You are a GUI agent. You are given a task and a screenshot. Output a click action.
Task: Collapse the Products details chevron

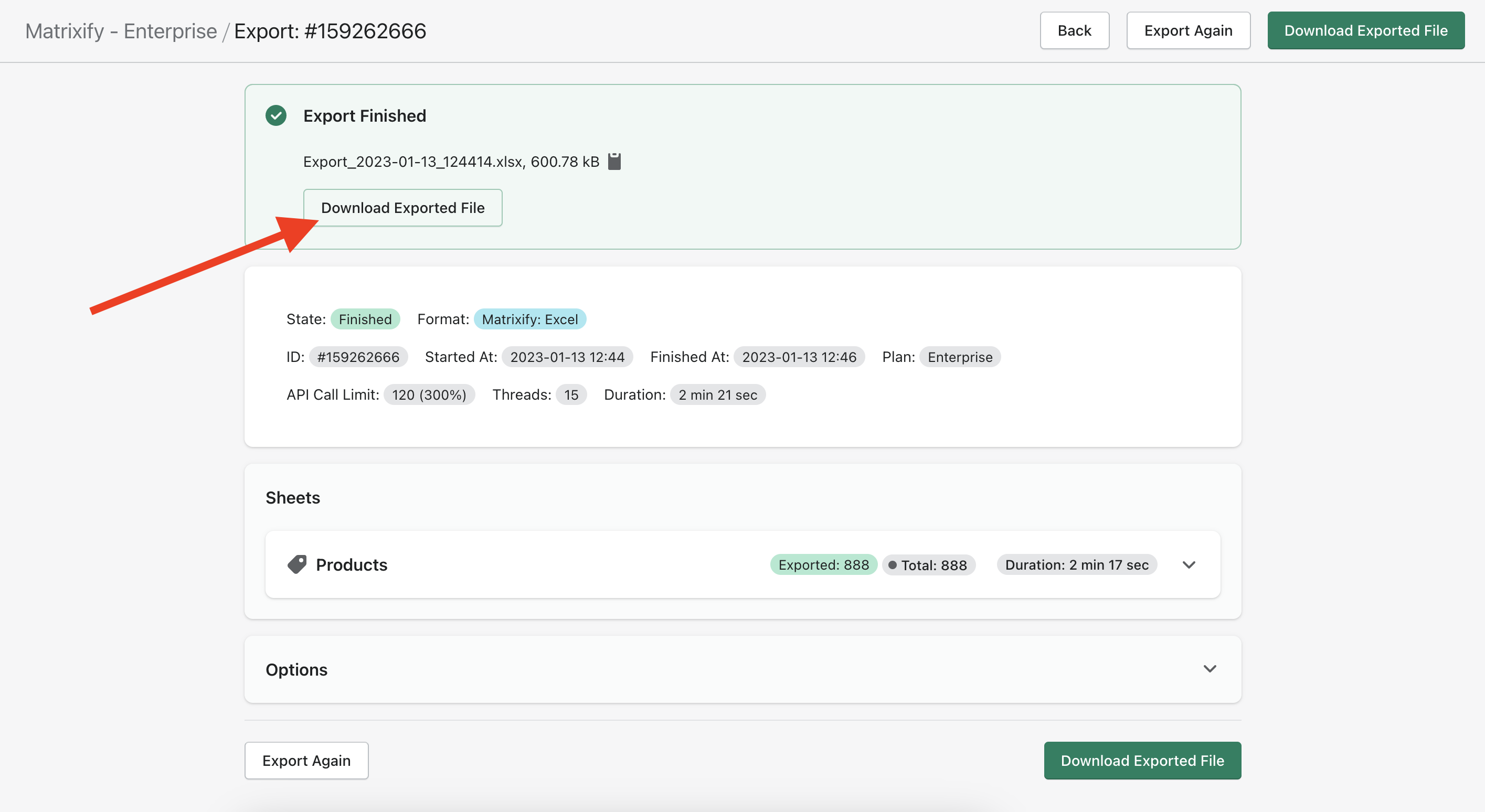pos(1189,564)
